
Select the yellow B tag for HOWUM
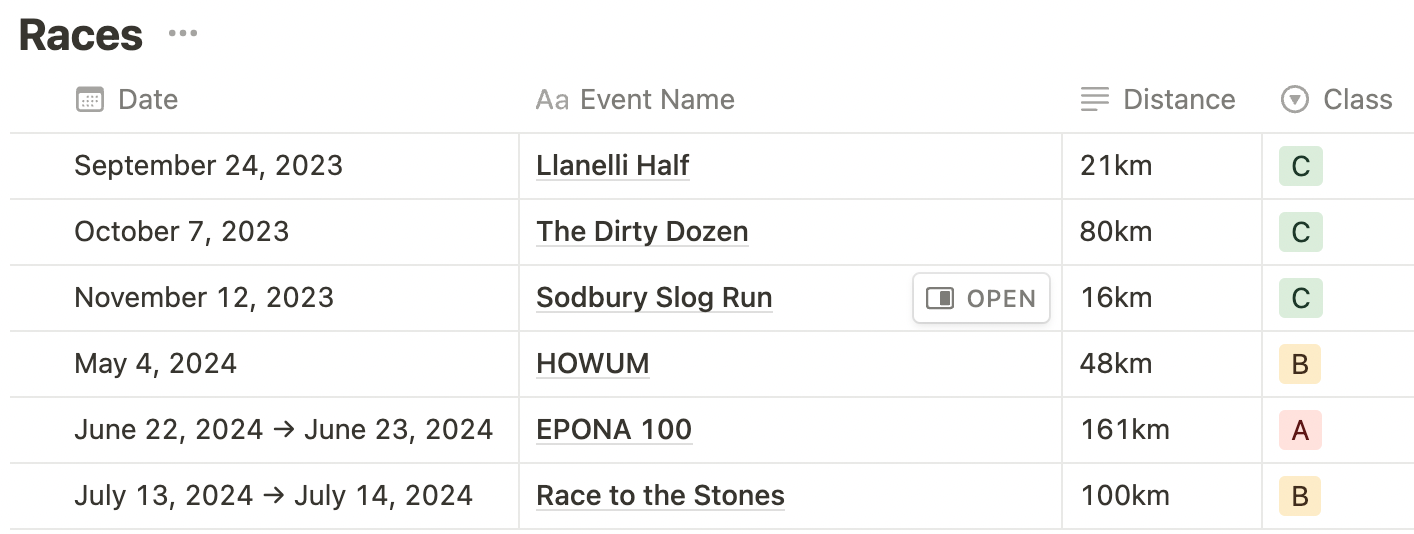(x=1300, y=364)
